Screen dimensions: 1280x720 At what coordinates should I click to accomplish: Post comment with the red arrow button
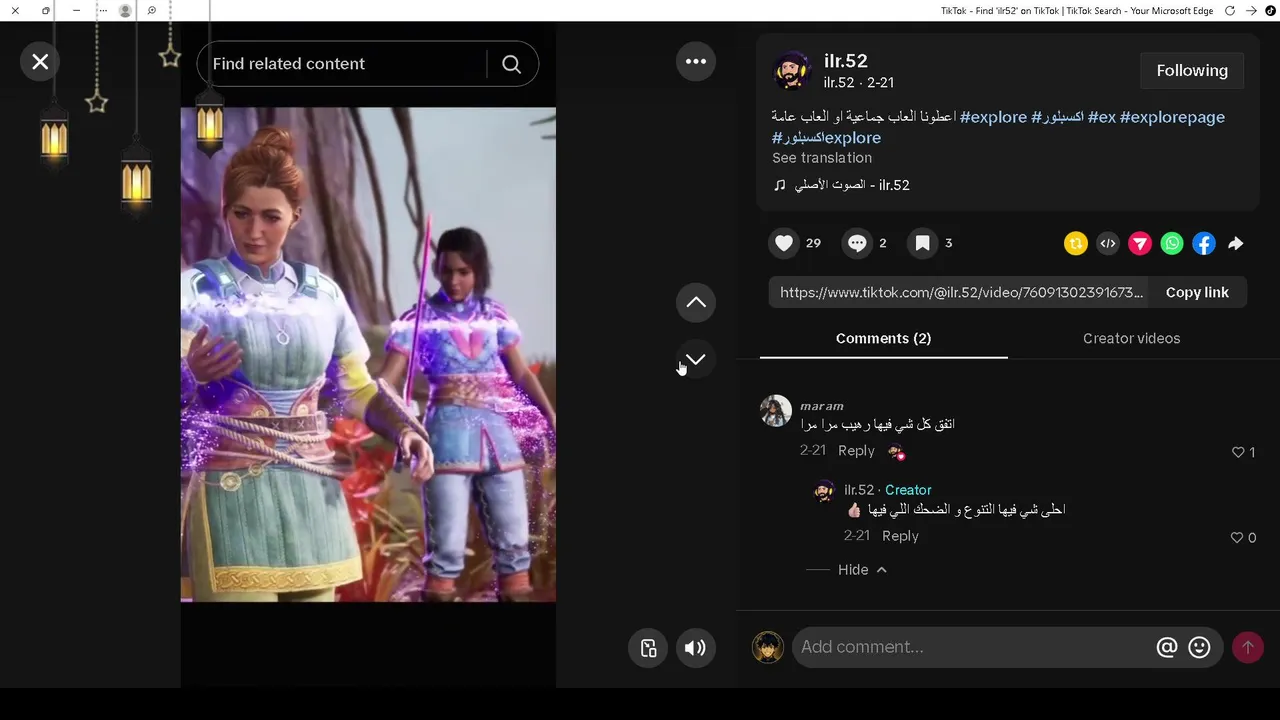1247,647
